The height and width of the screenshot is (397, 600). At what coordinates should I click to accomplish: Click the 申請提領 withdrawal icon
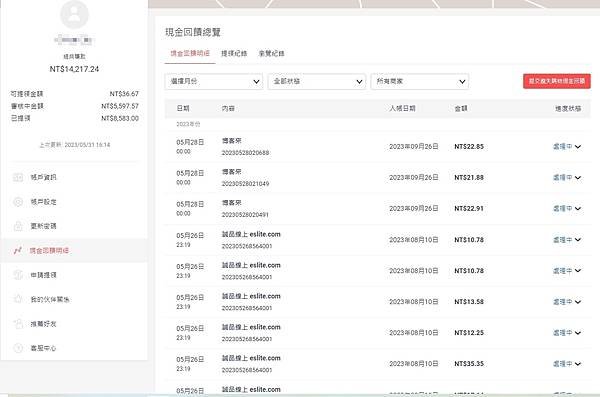[18, 275]
